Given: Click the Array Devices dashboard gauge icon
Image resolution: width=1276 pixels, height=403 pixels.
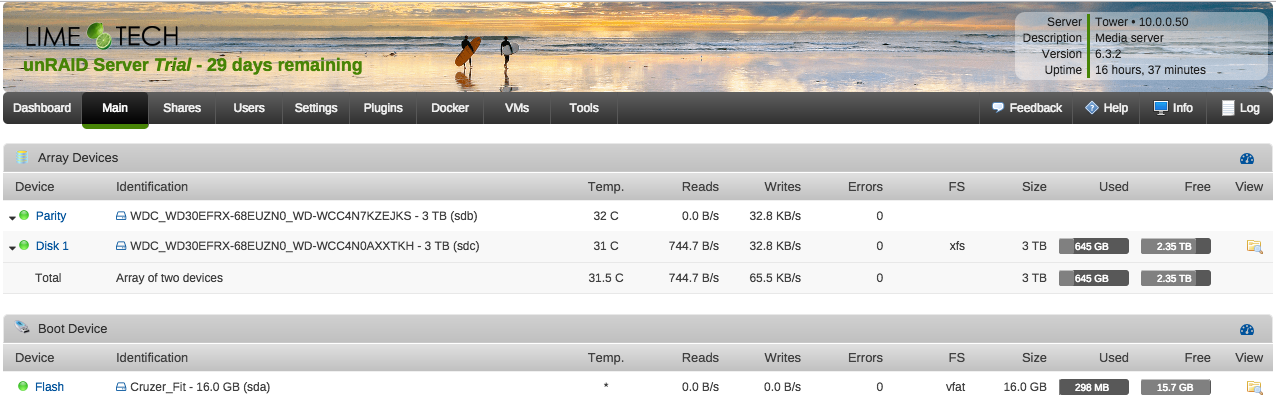Looking at the screenshot, I should [1246, 158].
